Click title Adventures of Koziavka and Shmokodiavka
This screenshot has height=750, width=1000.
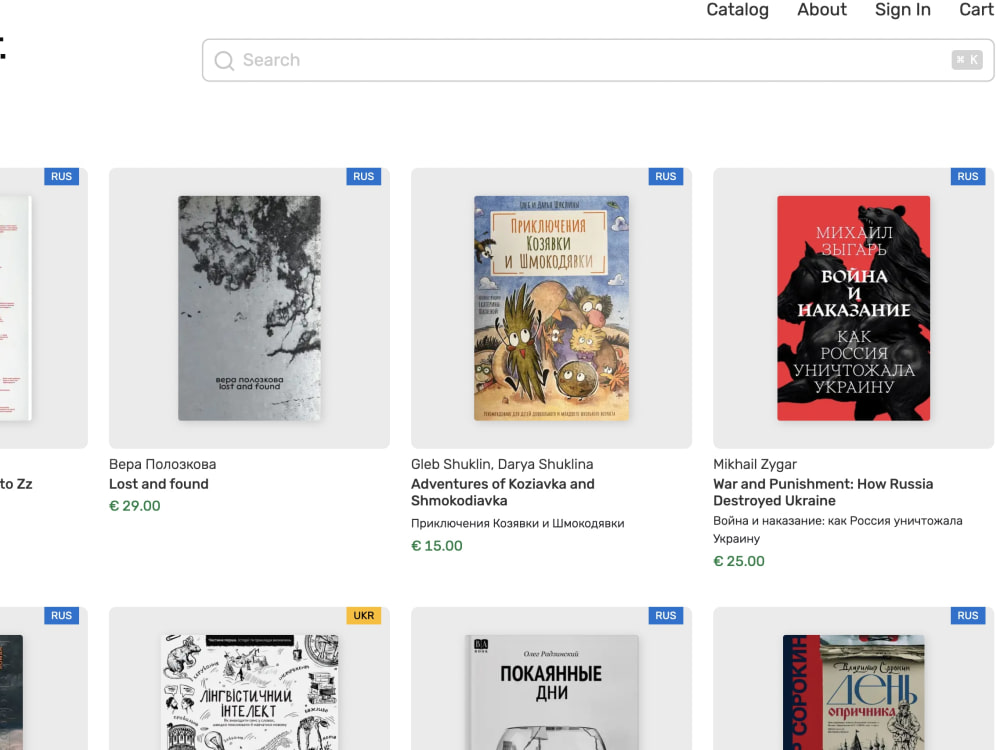point(503,492)
